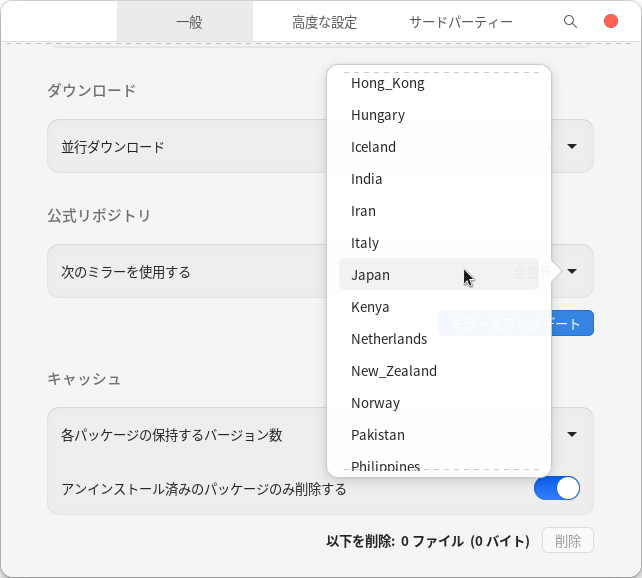Close the preferences window with red button
Viewport: 642px width, 578px height.
[x=611, y=21]
